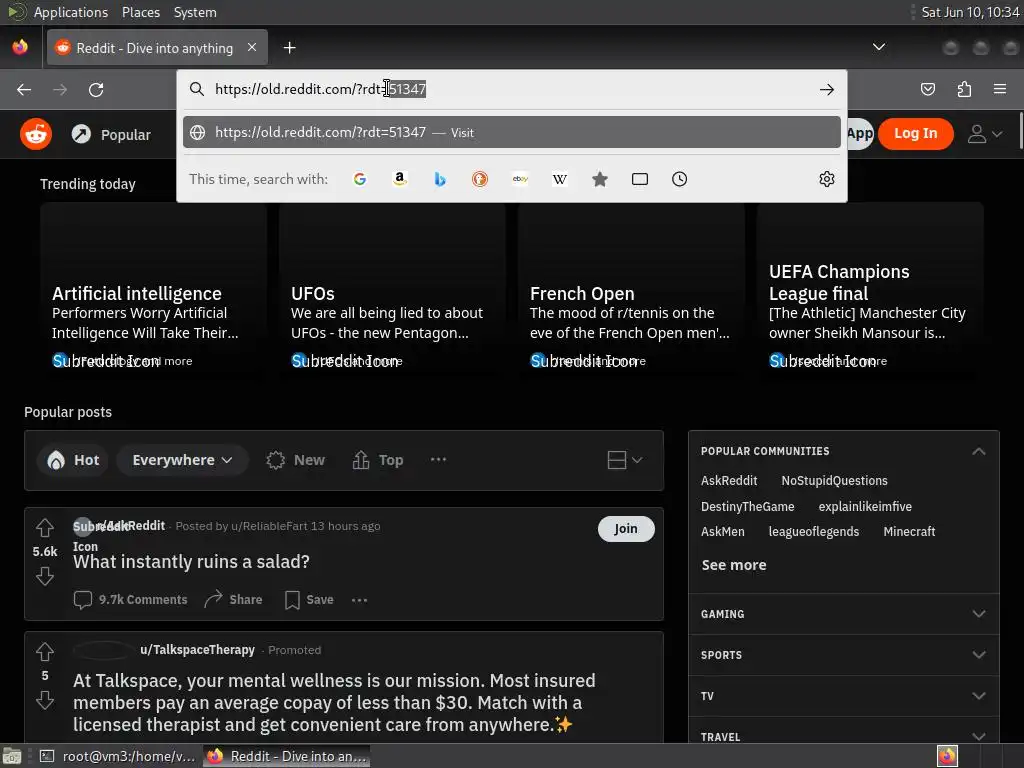Open more sort options ellipsis

point(438,460)
